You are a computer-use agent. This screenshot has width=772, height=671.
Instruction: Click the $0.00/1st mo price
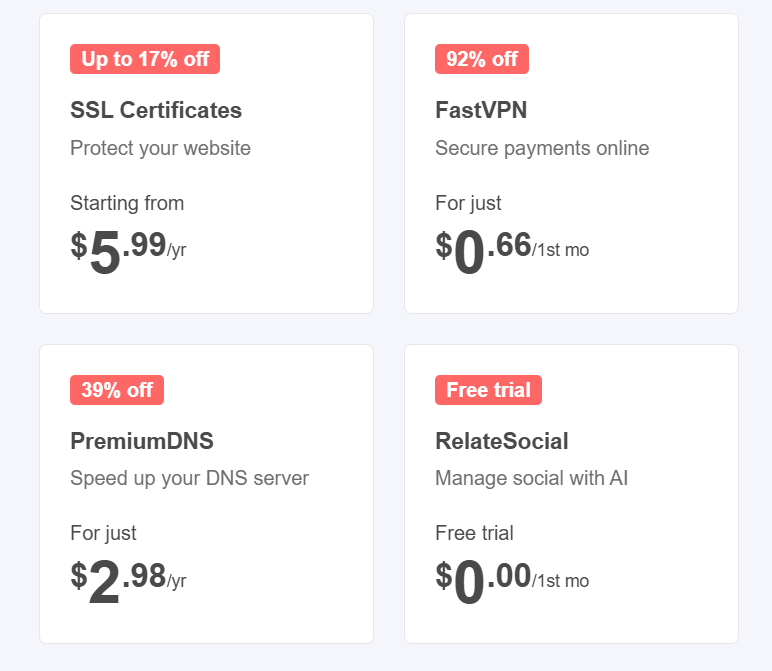512,582
